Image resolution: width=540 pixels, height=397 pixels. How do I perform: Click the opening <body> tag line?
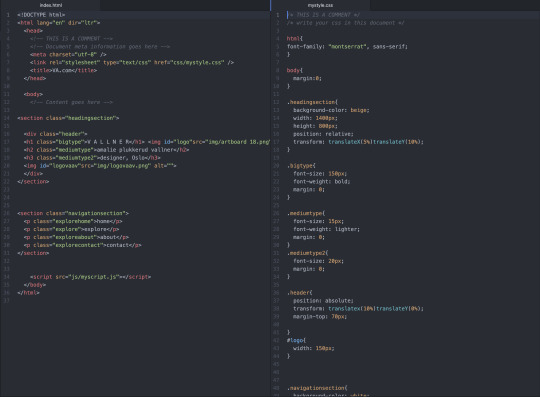(33, 94)
